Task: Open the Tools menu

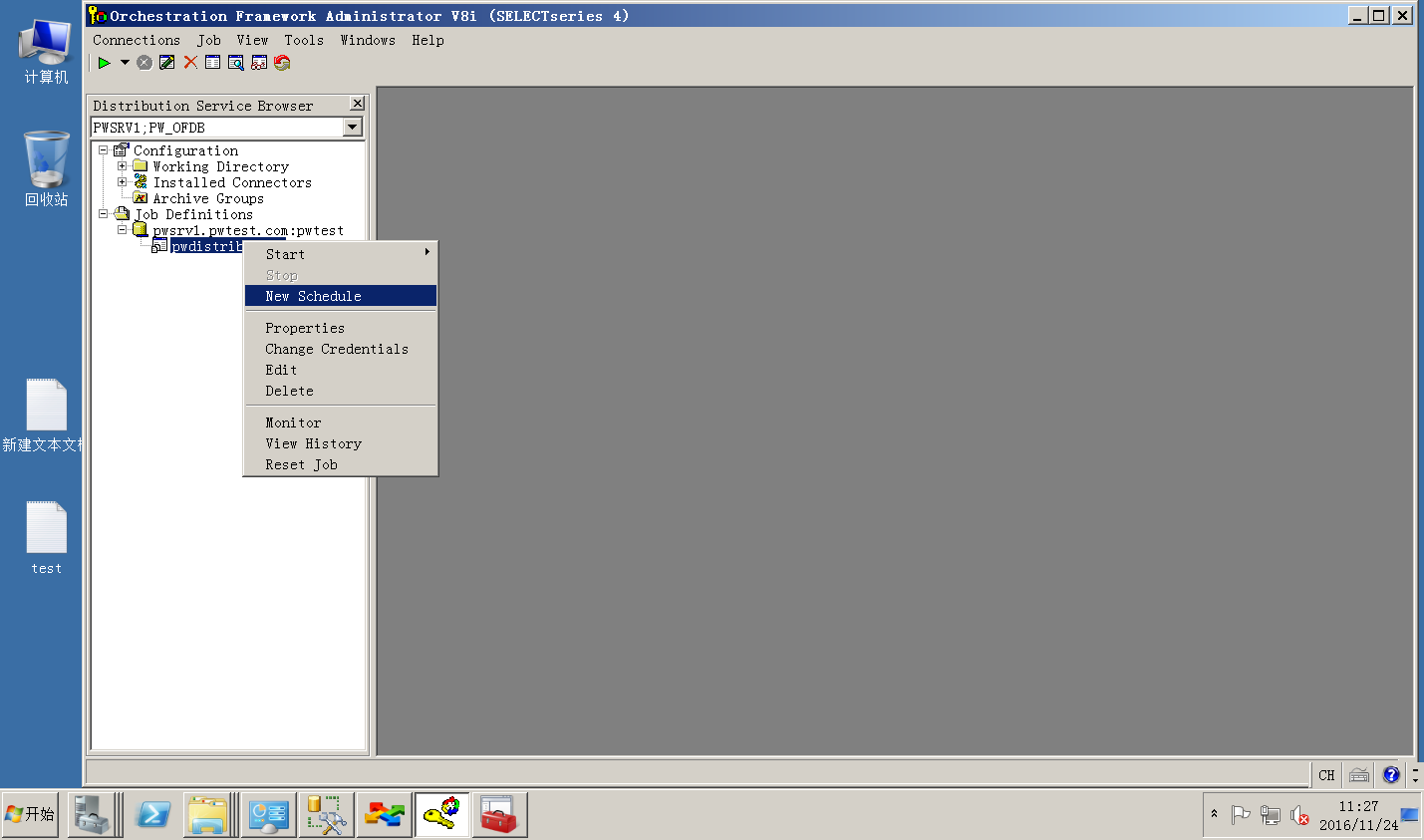Action: (304, 40)
